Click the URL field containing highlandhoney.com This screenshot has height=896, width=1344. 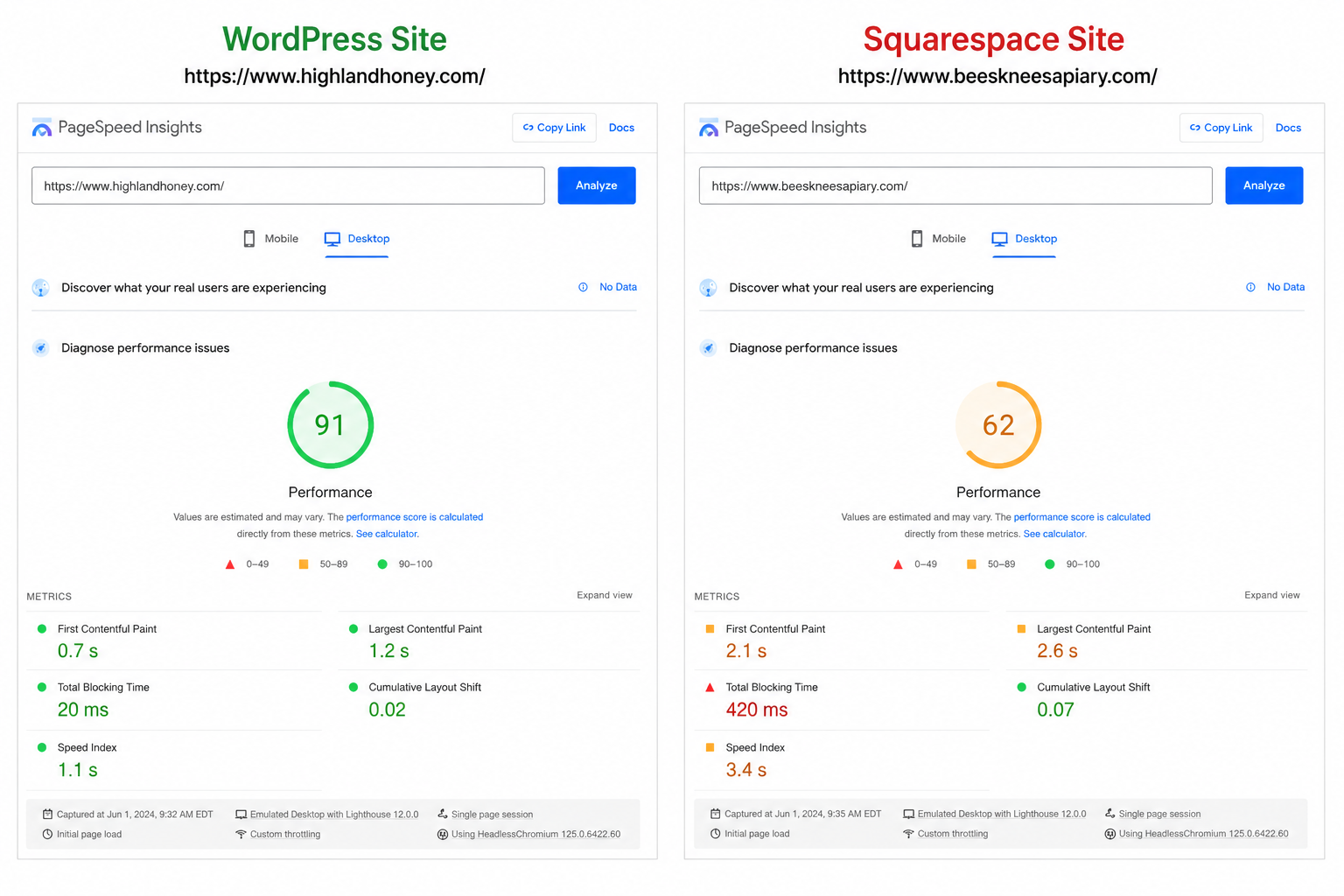288,185
